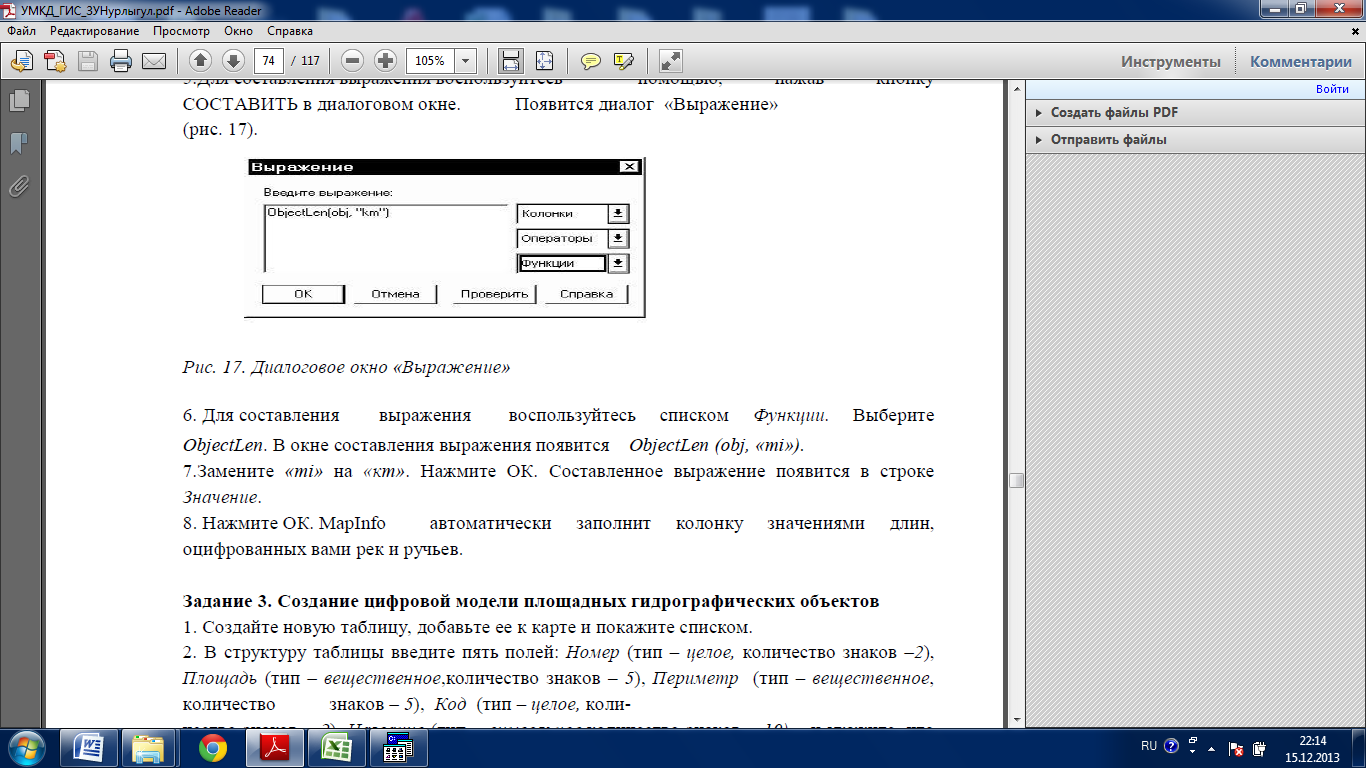Show hidden tray icons arrow

[x=1211, y=748]
